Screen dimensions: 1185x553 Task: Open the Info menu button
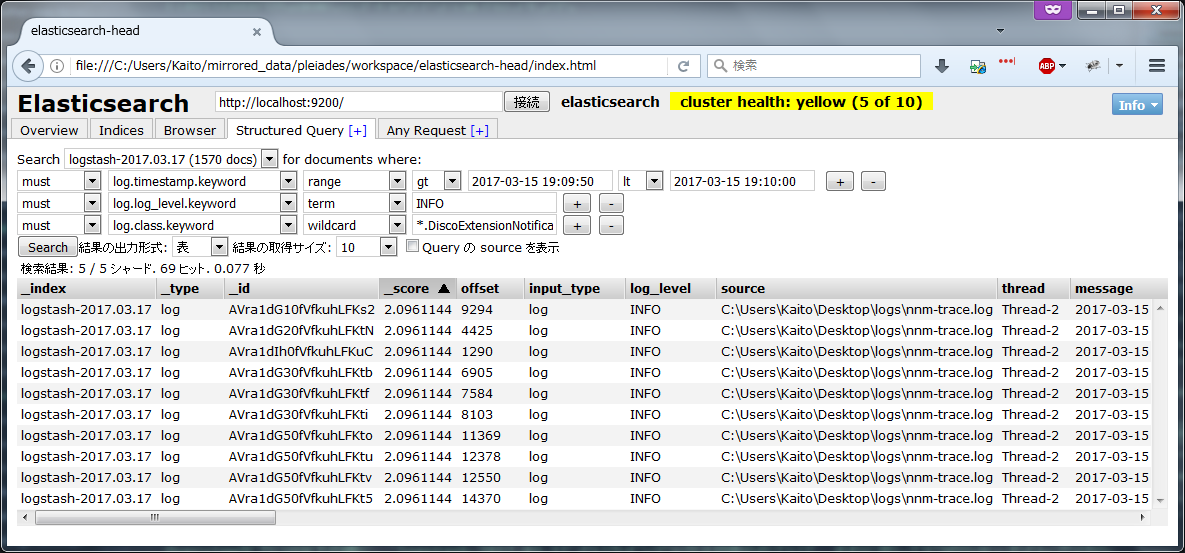(1137, 105)
